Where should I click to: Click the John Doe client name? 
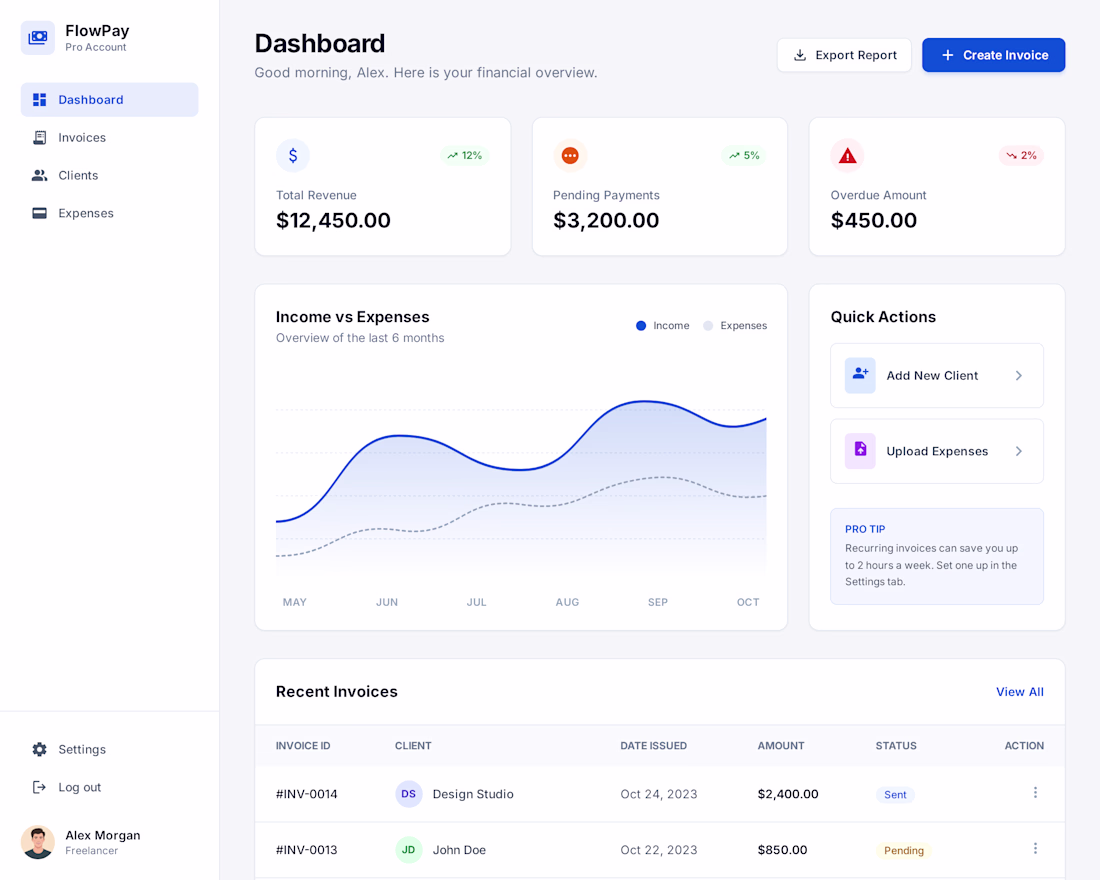(x=459, y=850)
